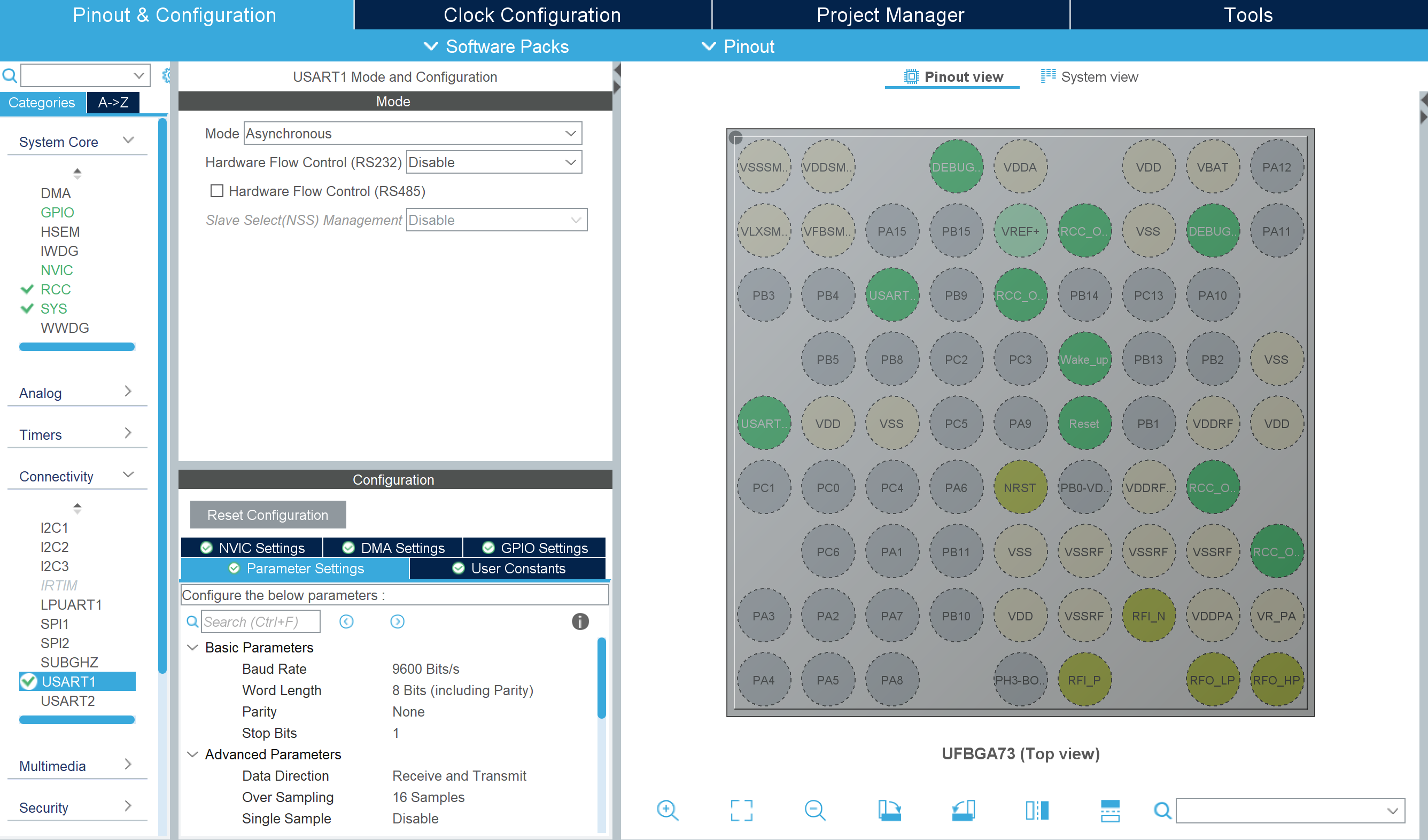
Task: Click the zoom out icon below pinout
Action: (x=815, y=810)
